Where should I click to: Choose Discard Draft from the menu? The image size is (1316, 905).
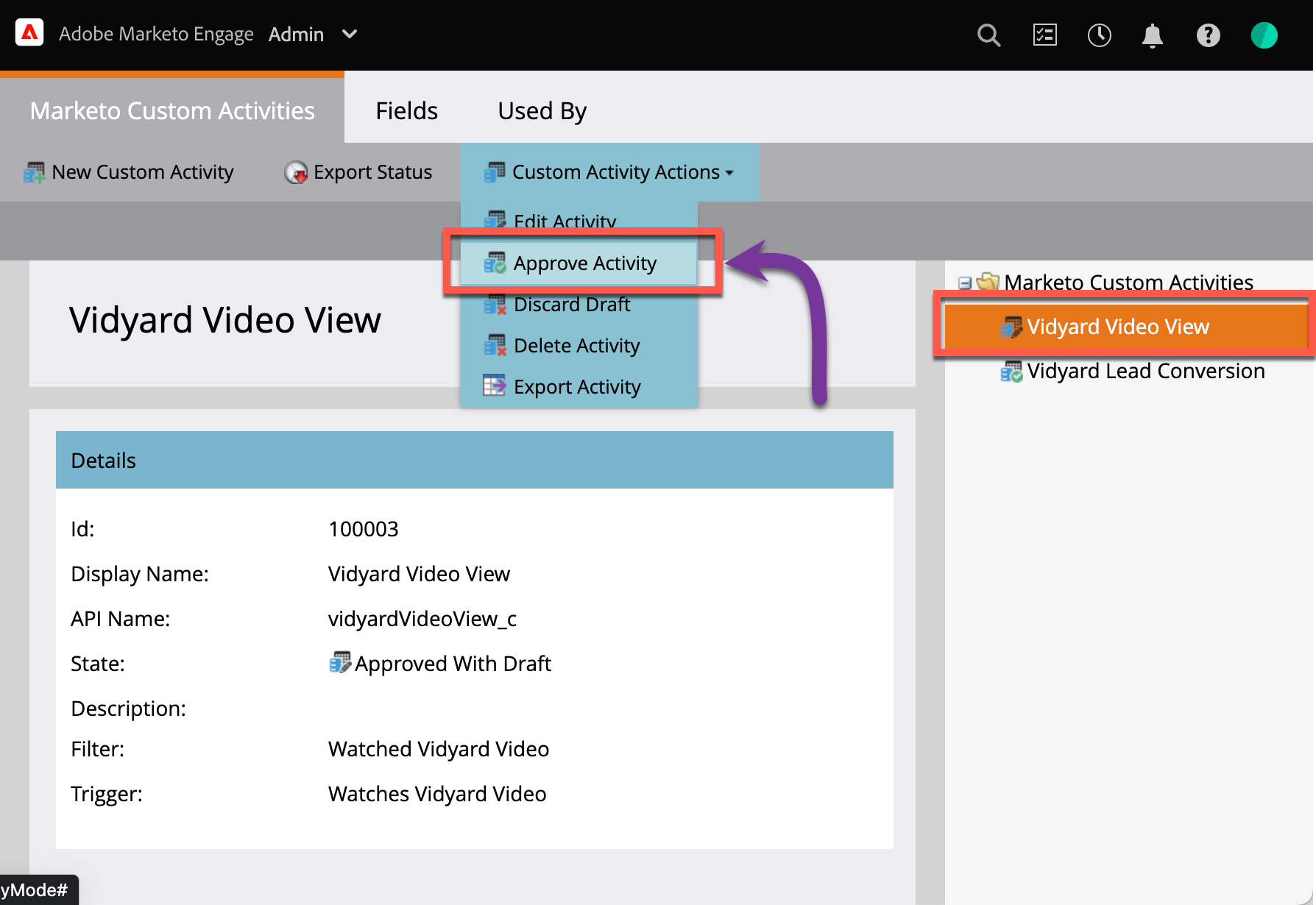click(579, 304)
